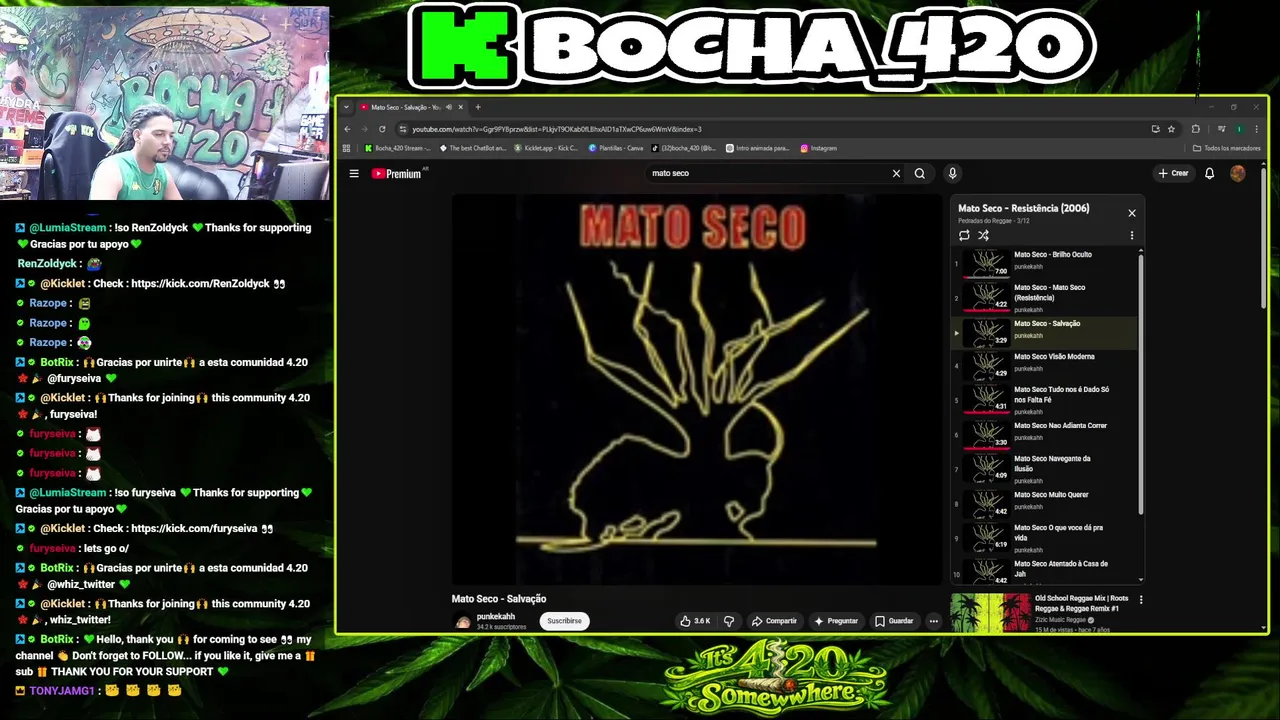This screenshot has height=720, width=1280.
Task: Open playlist three-dot options menu
Action: [1132, 236]
